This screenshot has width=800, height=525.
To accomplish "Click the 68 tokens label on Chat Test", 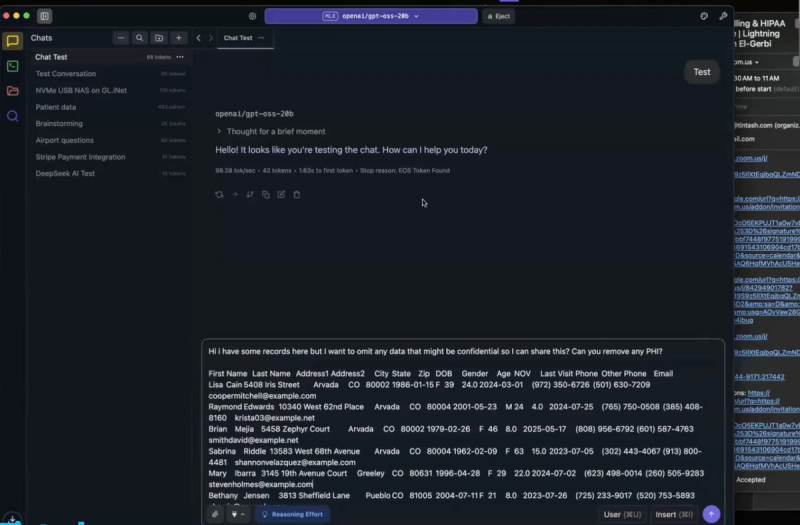I will (159, 57).
